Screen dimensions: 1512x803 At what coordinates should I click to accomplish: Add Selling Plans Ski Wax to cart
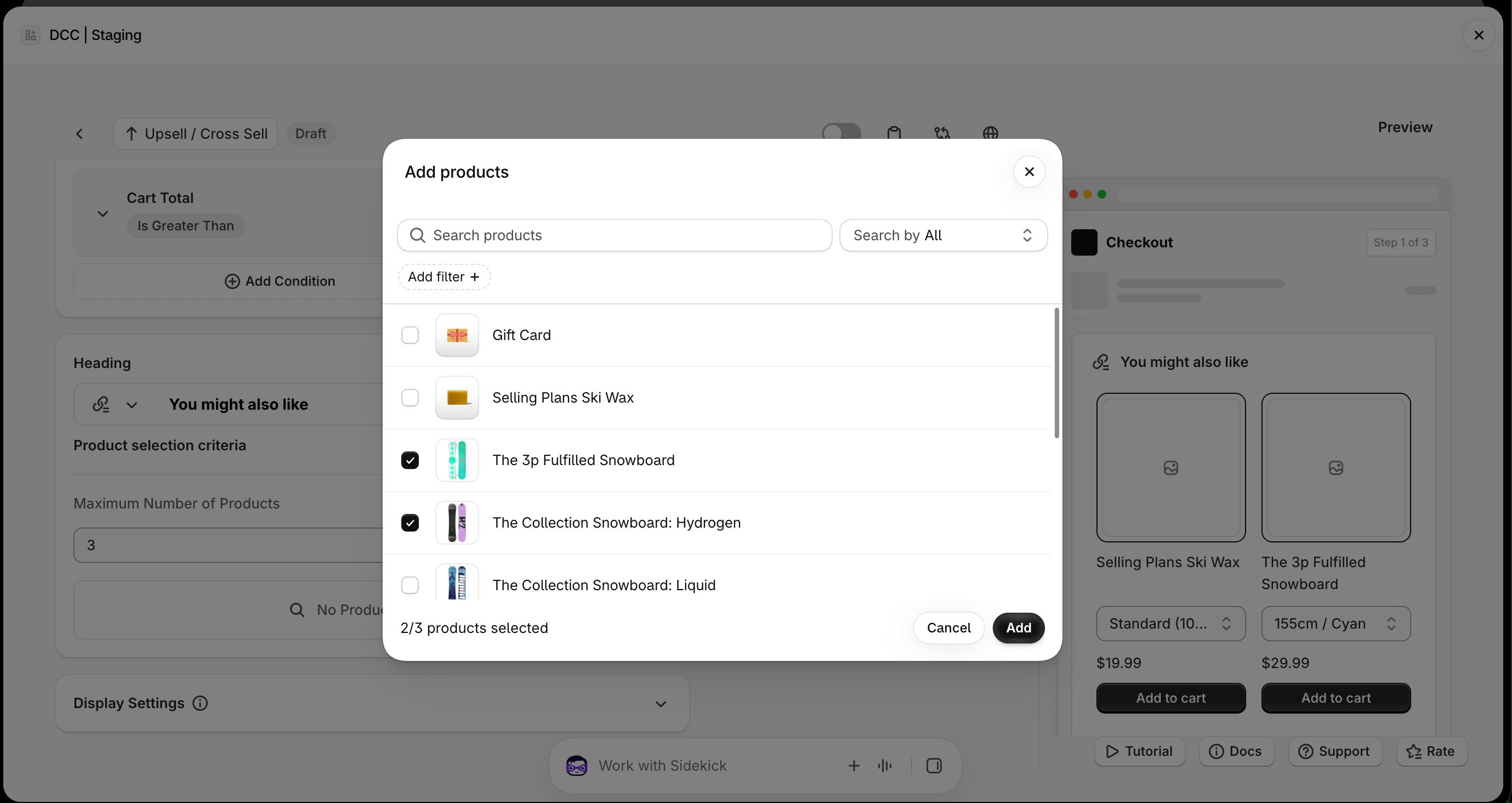click(x=1171, y=698)
